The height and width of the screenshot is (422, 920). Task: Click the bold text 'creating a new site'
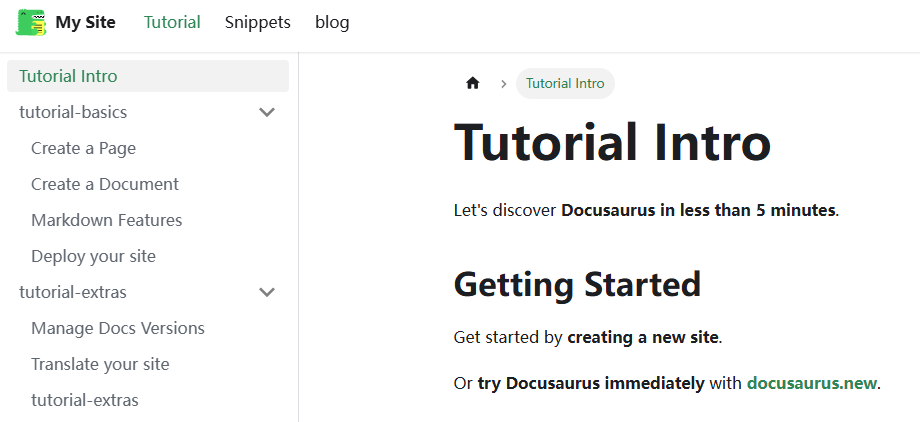(642, 337)
